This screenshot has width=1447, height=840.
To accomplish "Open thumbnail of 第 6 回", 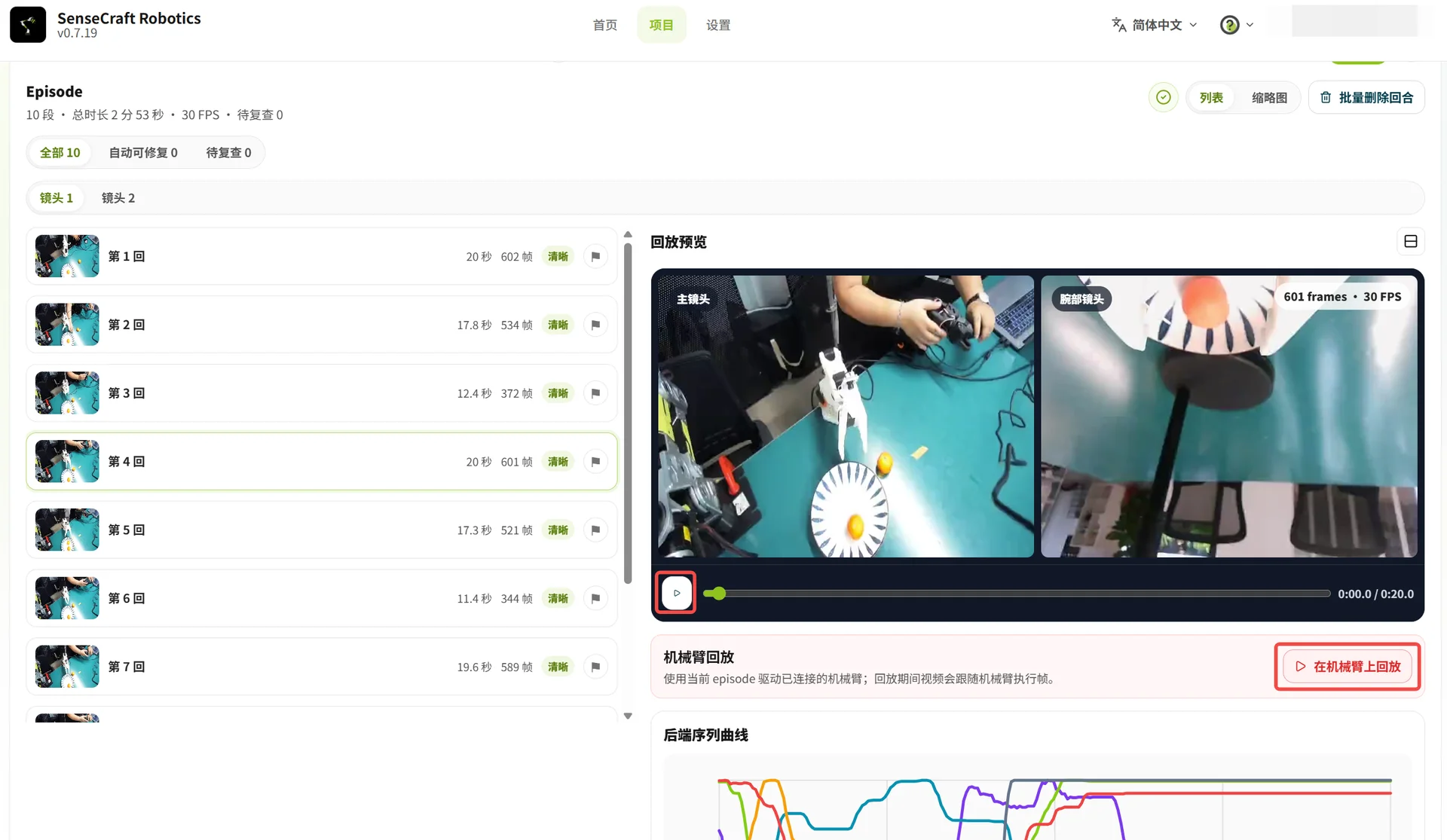I will (67, 598).
